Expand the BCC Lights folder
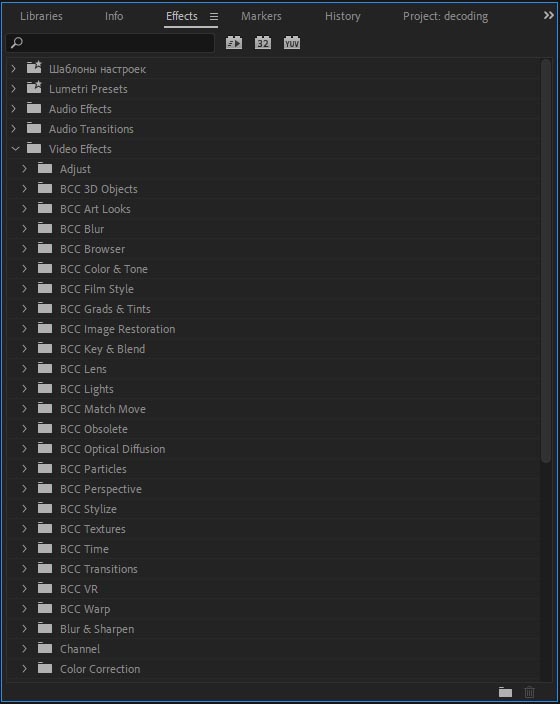The width and height of the screenshot is (560, 704). [x=25, y=389]
